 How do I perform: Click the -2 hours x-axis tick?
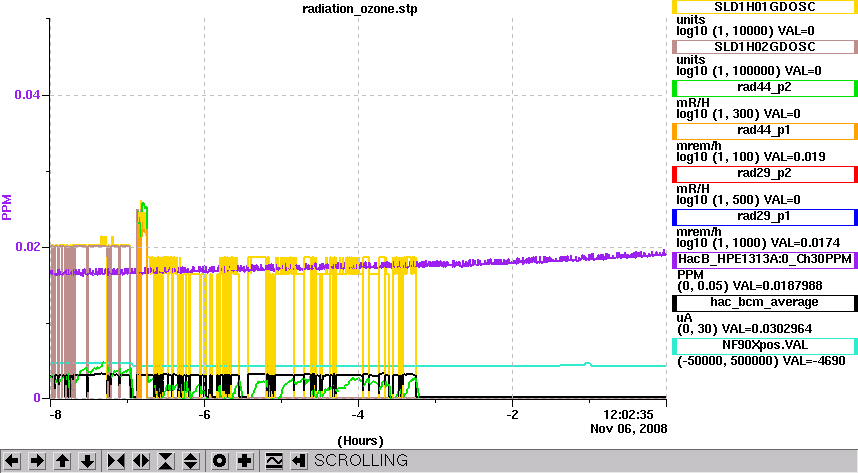pos(512,414)
